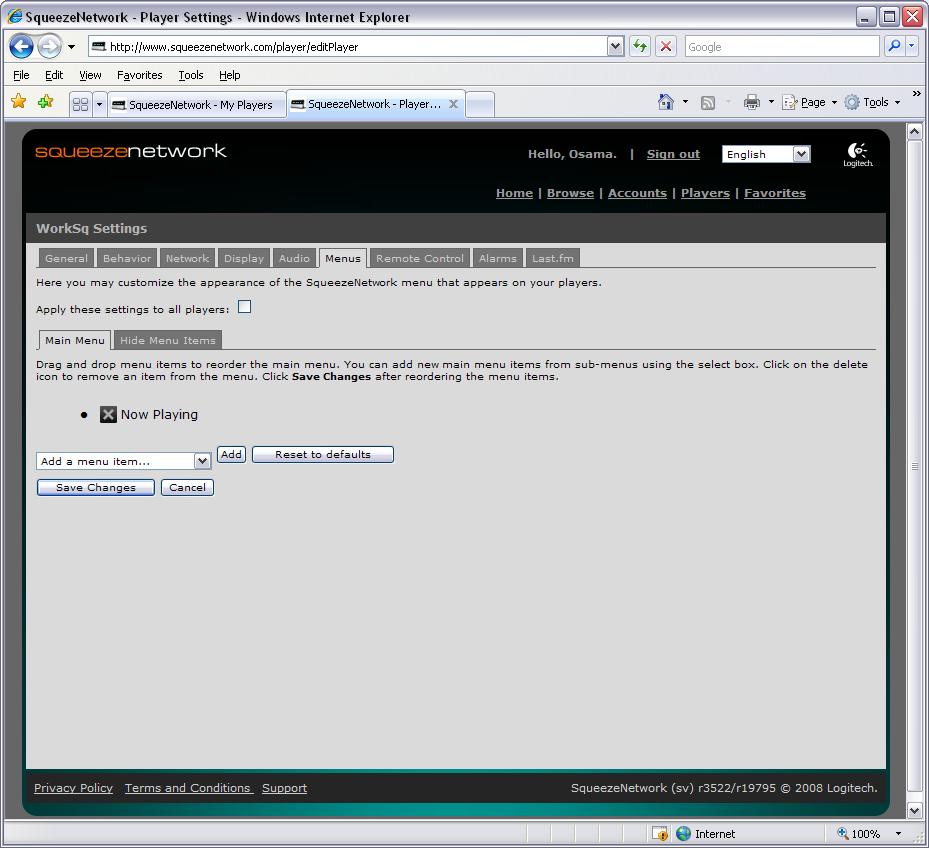Click the Stop loading icon
The image size is (929, 848).
pos(666,47)
